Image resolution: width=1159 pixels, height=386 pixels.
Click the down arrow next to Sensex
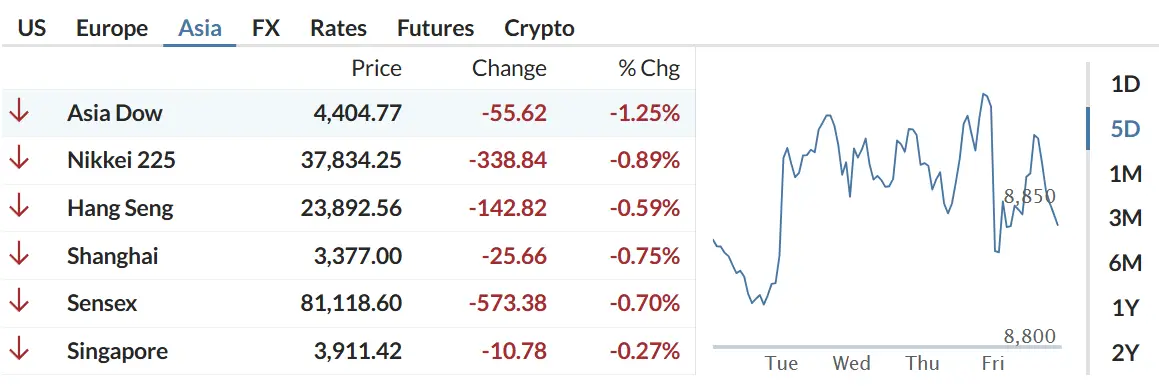(18, 303)
